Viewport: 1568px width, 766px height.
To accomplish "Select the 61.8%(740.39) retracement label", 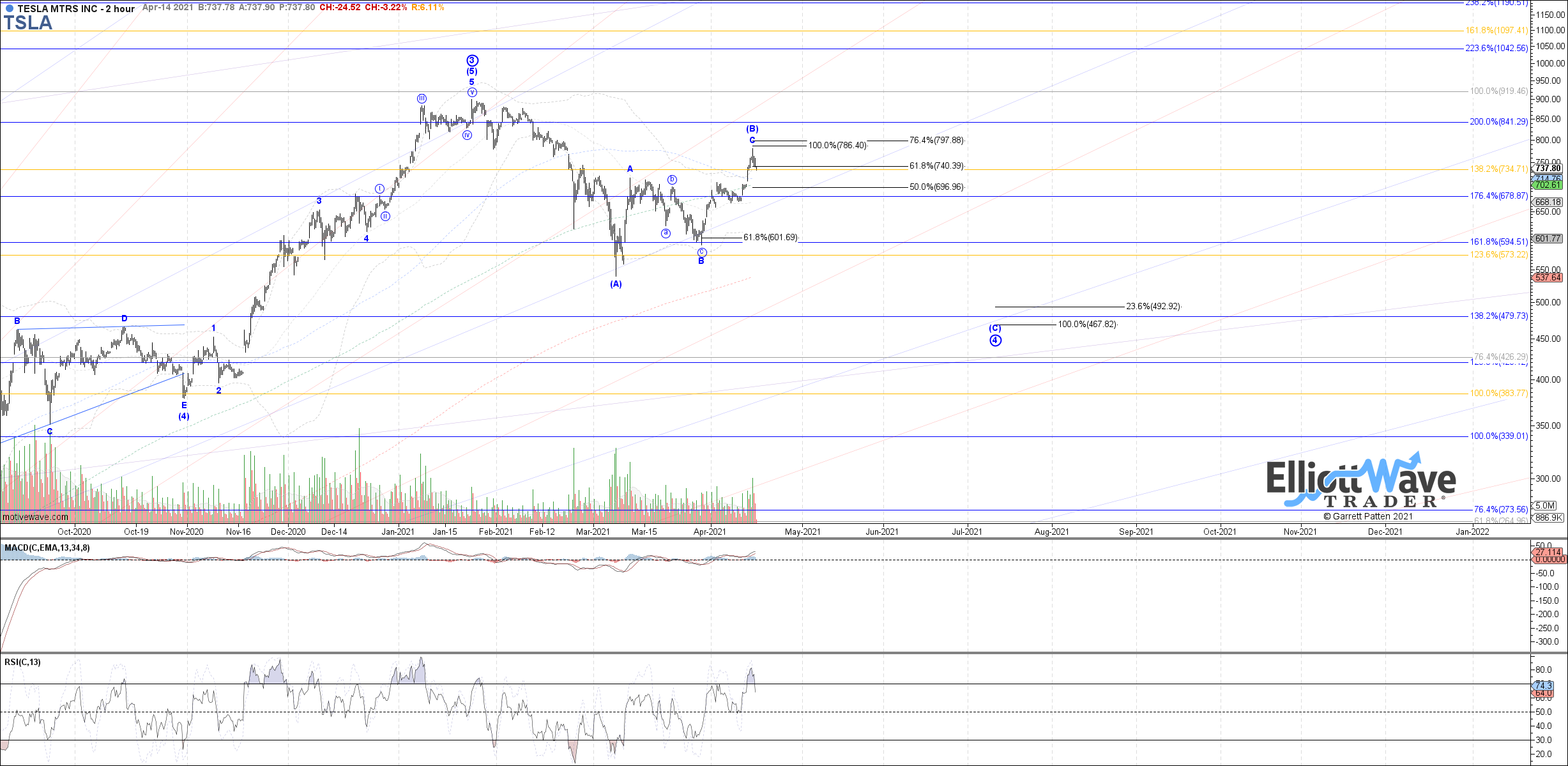I will 936,165.
